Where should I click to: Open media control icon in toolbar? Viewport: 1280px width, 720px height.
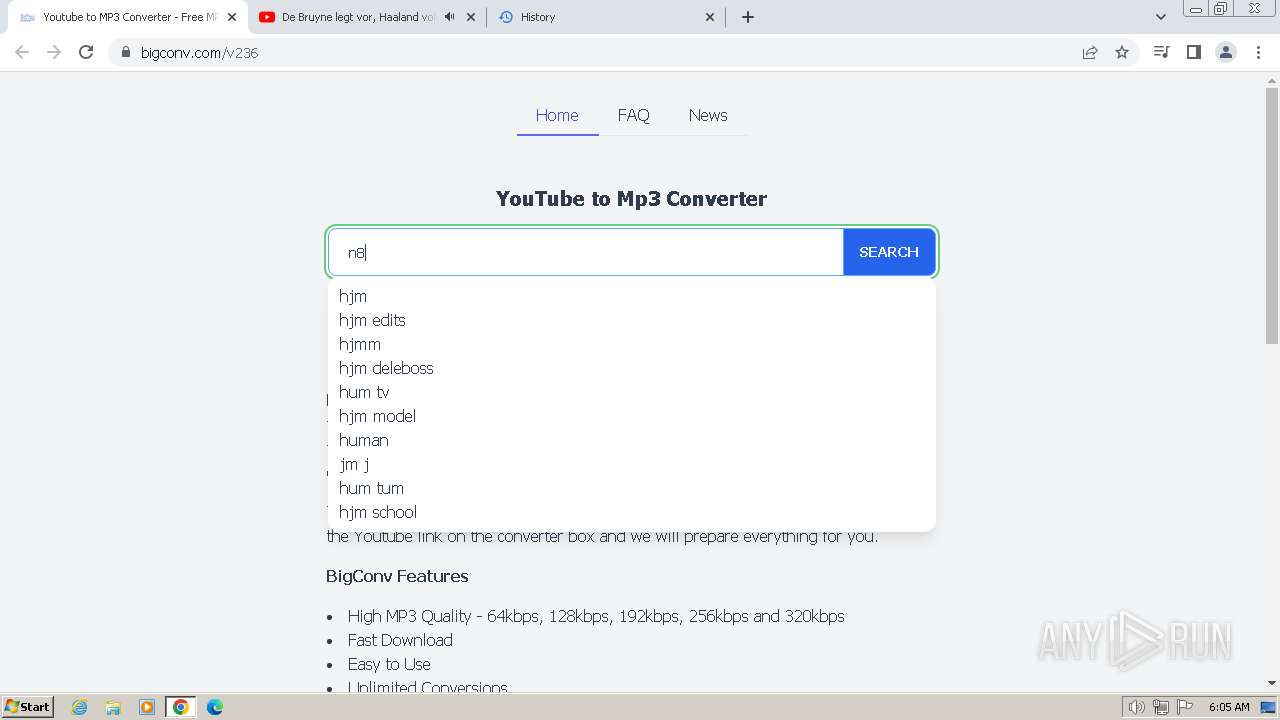point(1161,52)
